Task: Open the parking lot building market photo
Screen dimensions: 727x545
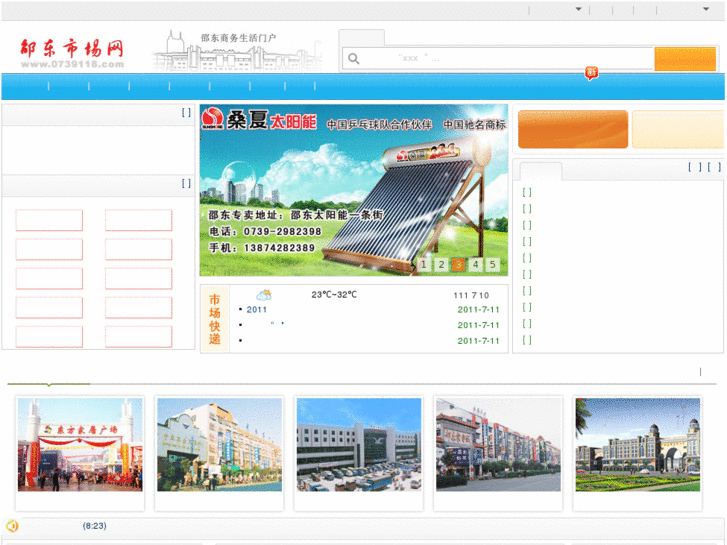Action: (359, 444)
